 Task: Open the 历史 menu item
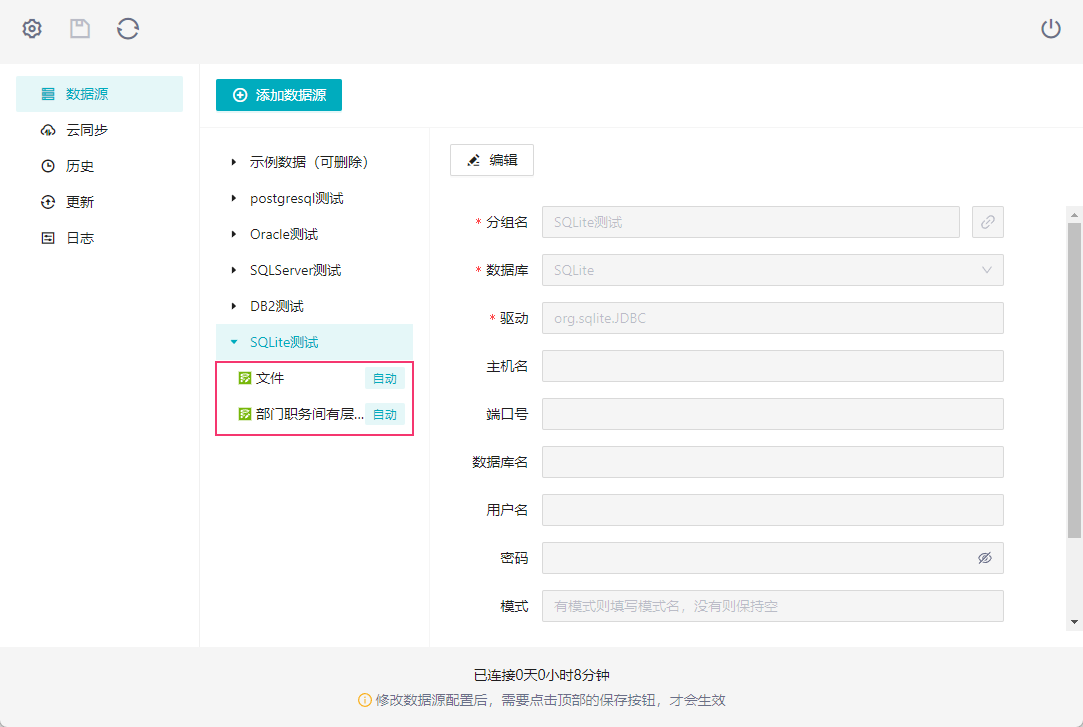coord(99,166)
